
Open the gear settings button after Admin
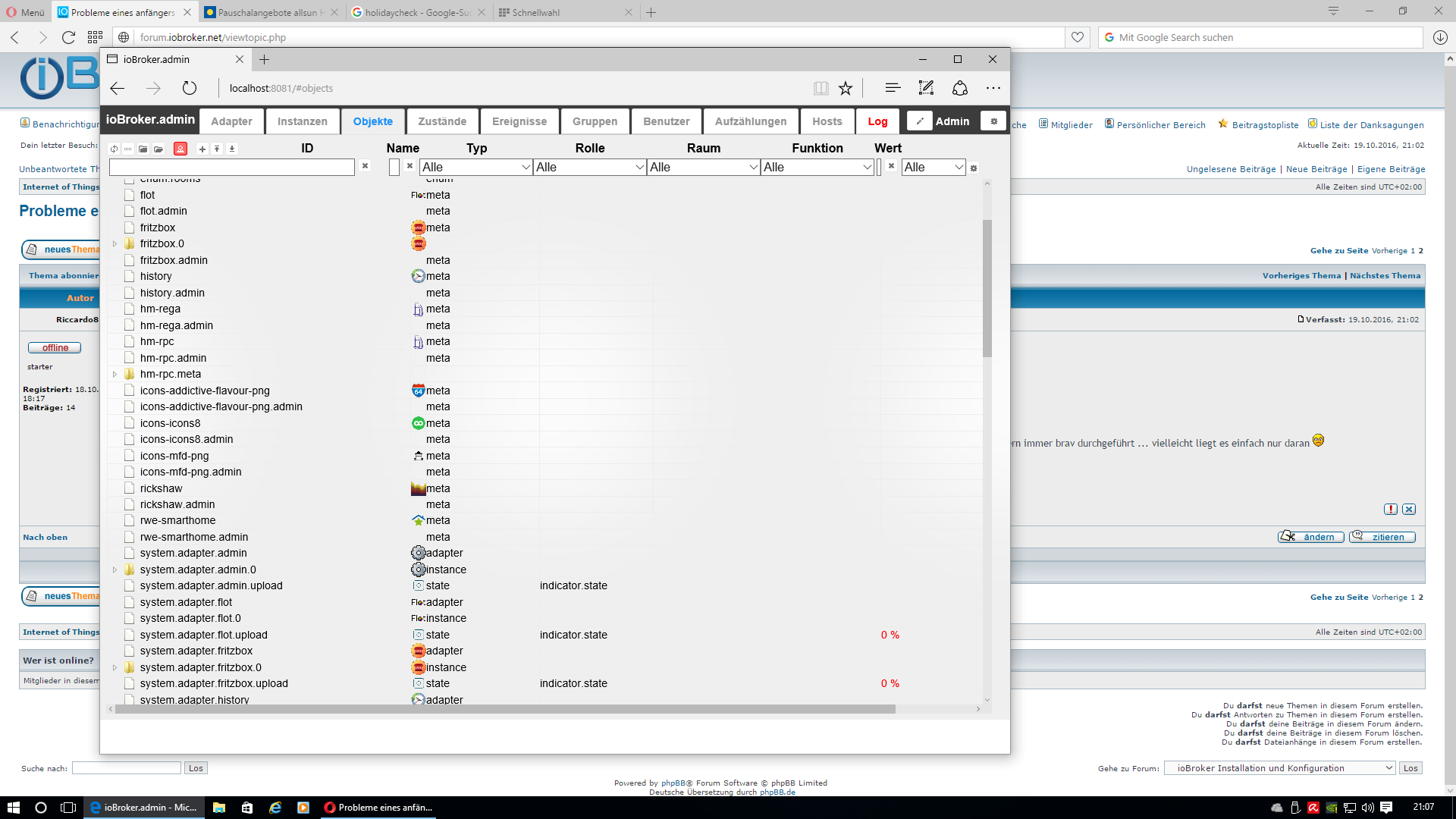pyautogui.click(x=993, y=121)
